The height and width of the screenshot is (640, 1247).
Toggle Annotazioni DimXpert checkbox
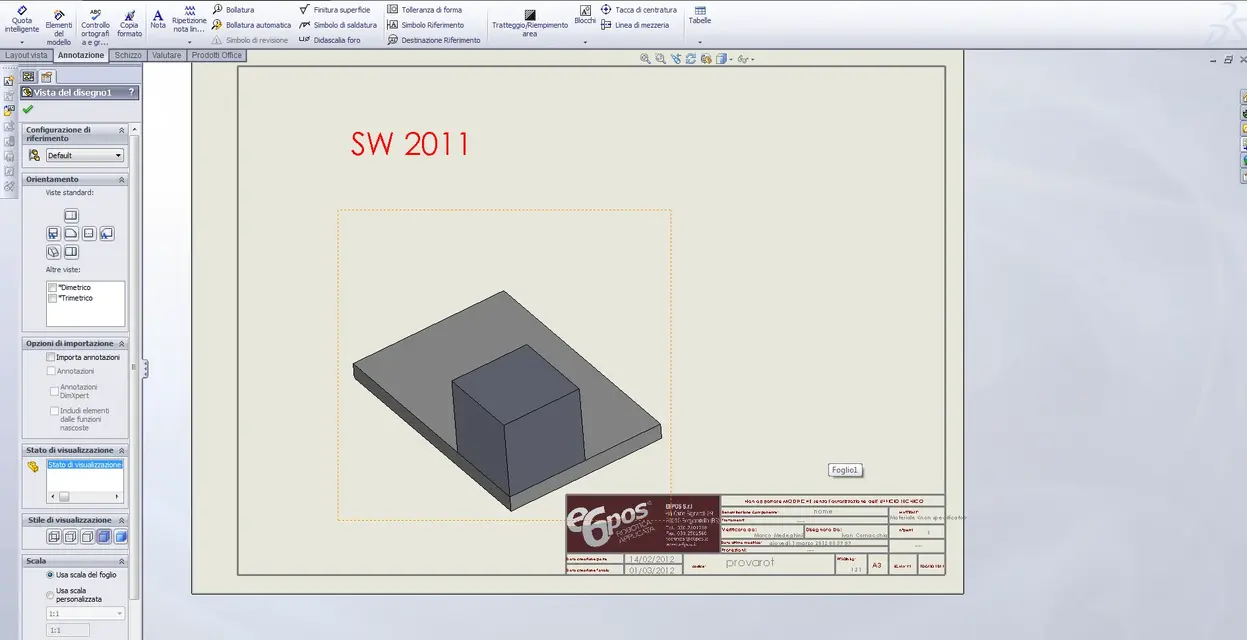click(54, 391)
